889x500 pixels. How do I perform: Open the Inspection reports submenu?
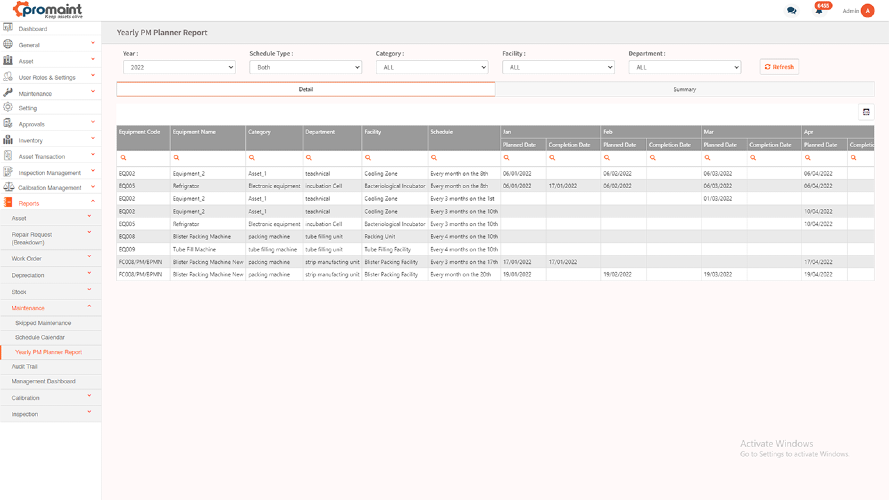click(25, 414)
